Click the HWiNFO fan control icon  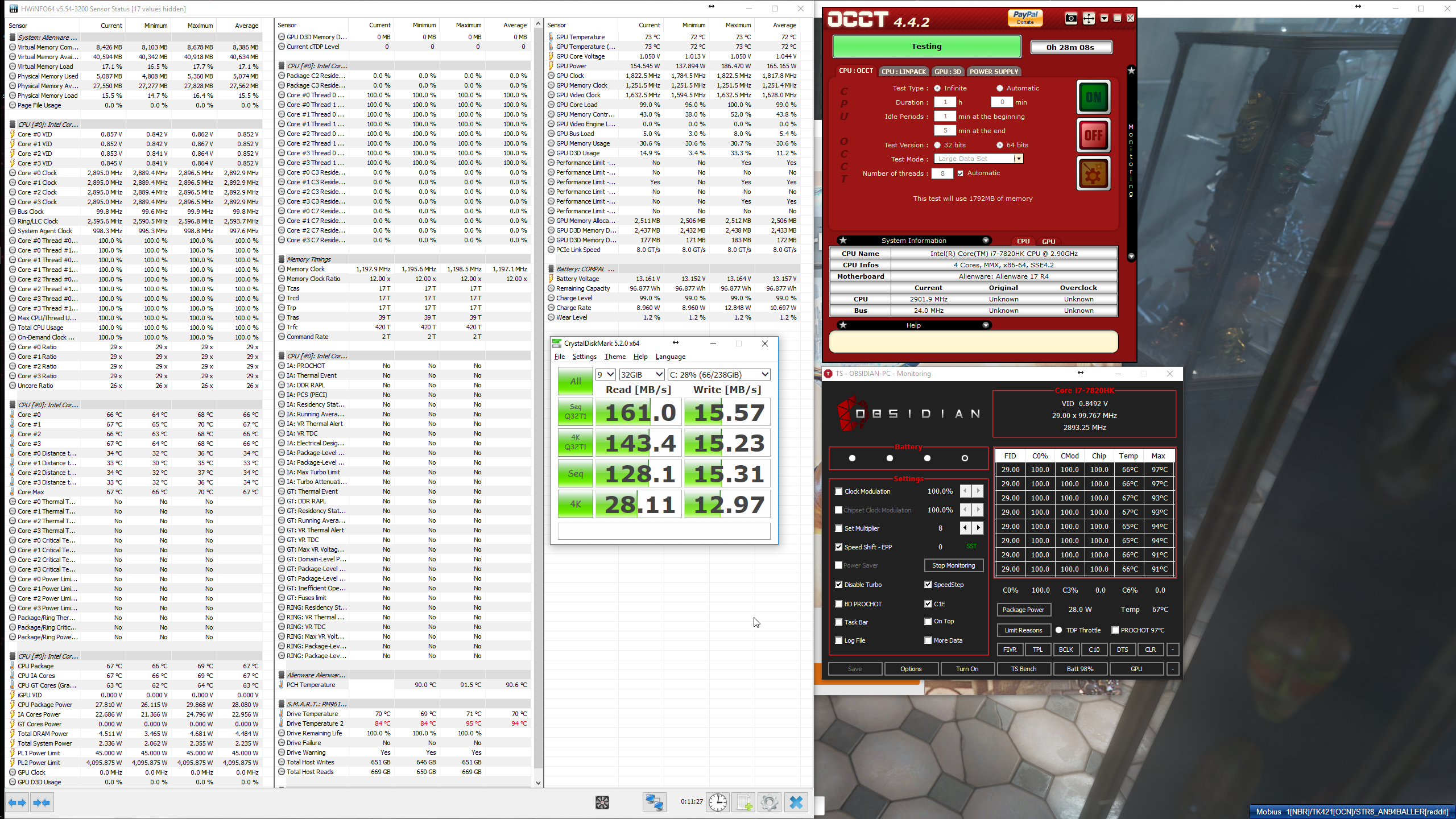point(602,803)
